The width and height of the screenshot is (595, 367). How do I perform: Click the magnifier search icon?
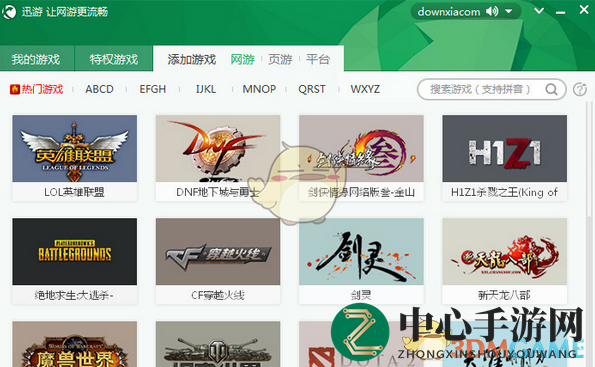tap(551, 90)
